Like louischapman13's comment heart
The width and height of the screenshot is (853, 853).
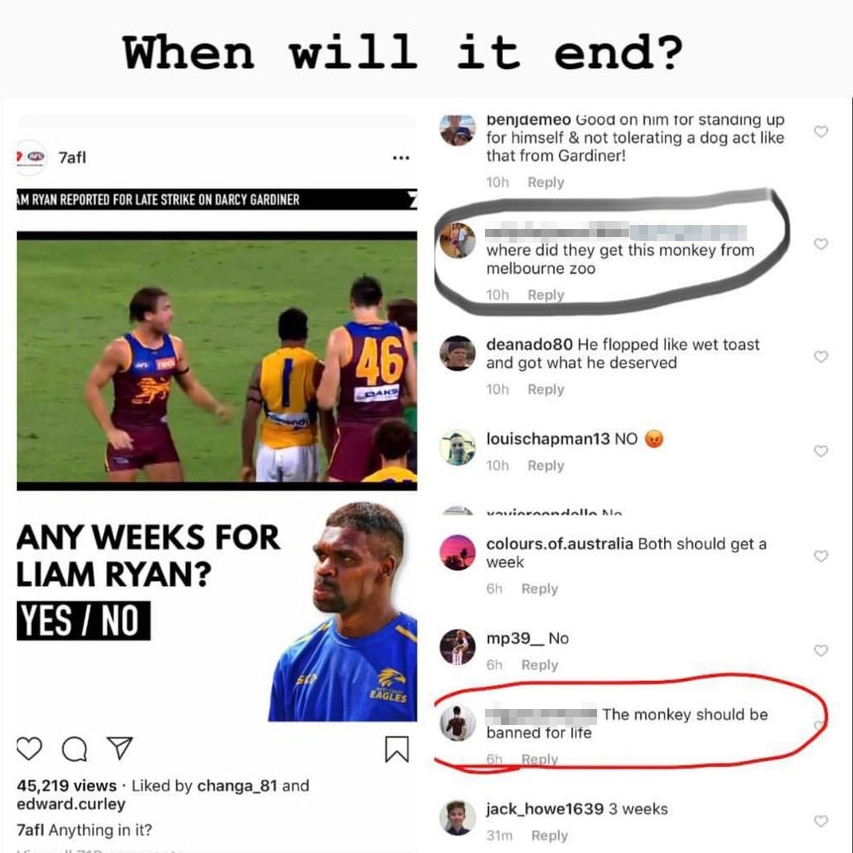pos(821,451)
